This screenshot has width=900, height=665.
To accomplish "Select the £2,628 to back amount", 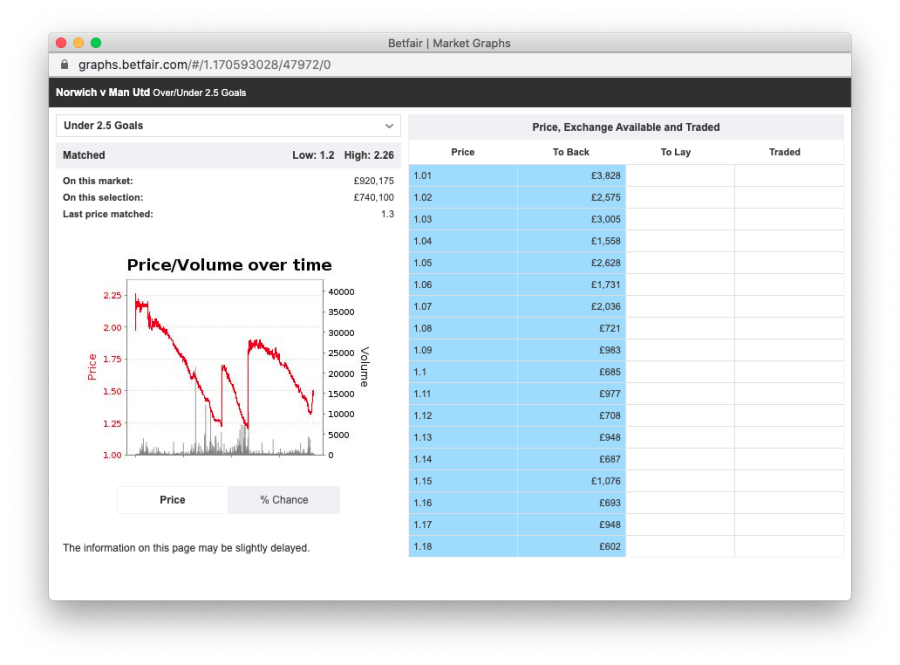I will point(571,263).
